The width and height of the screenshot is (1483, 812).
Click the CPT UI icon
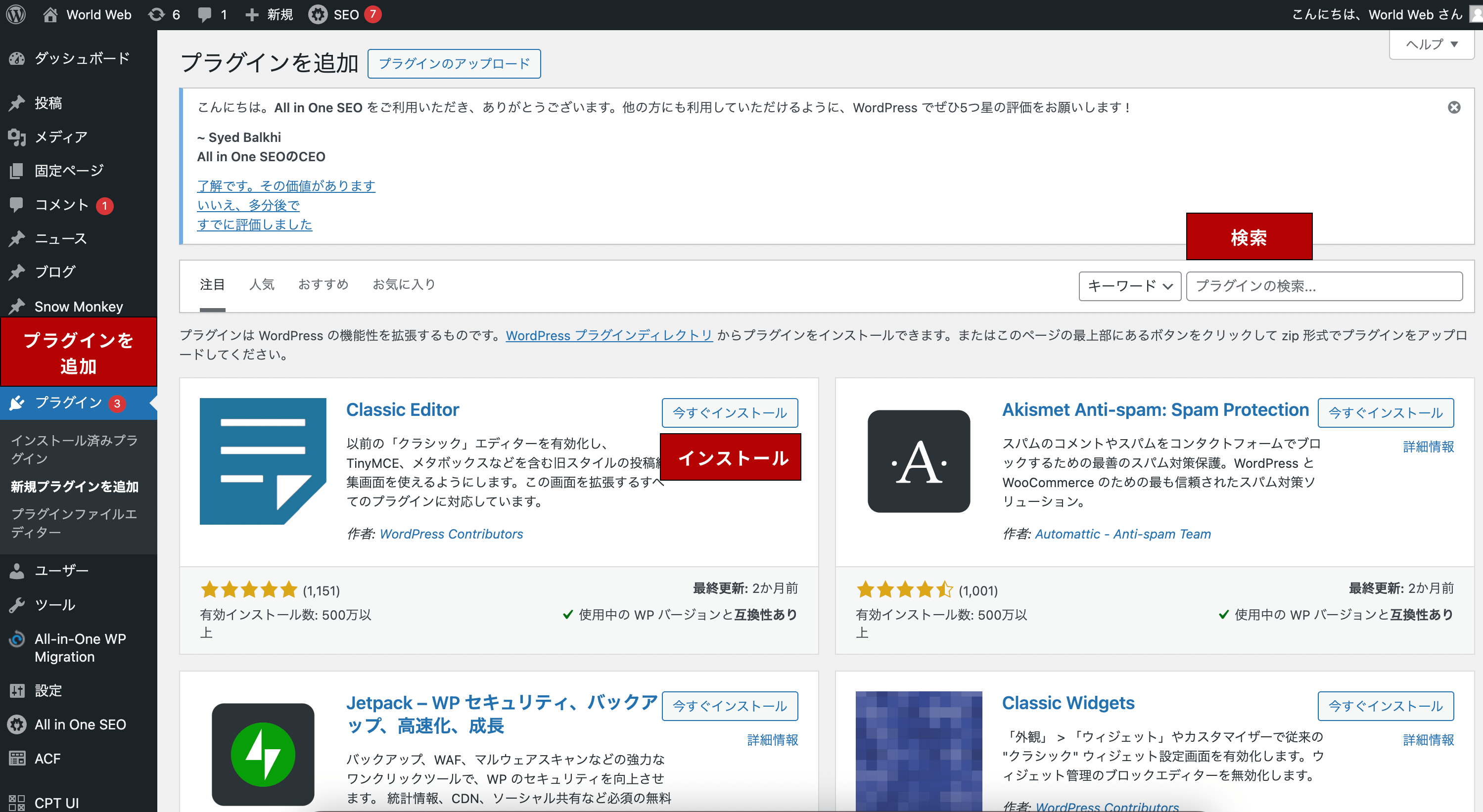coord(17,803)
